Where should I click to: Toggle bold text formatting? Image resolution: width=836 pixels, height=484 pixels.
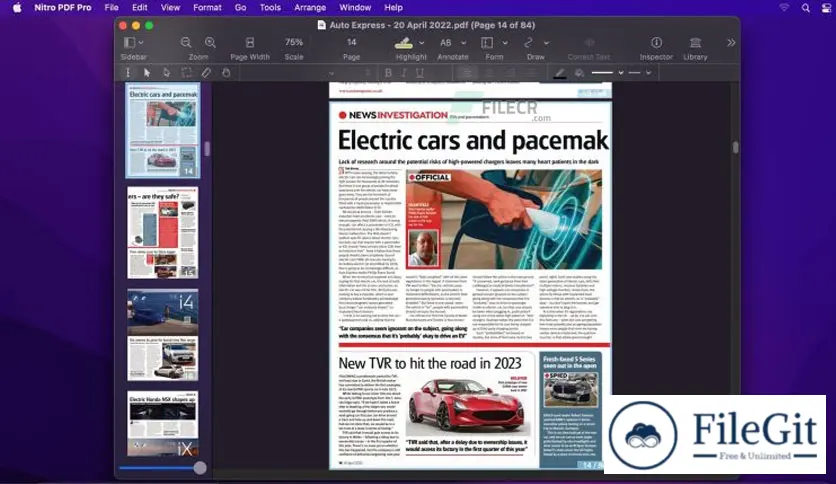(388, 73)
